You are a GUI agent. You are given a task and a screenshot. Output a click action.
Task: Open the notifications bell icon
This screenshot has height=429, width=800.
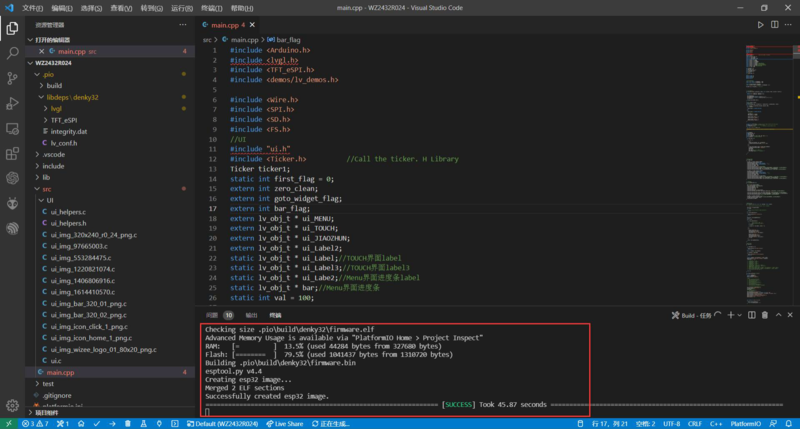tap(789, 424)
